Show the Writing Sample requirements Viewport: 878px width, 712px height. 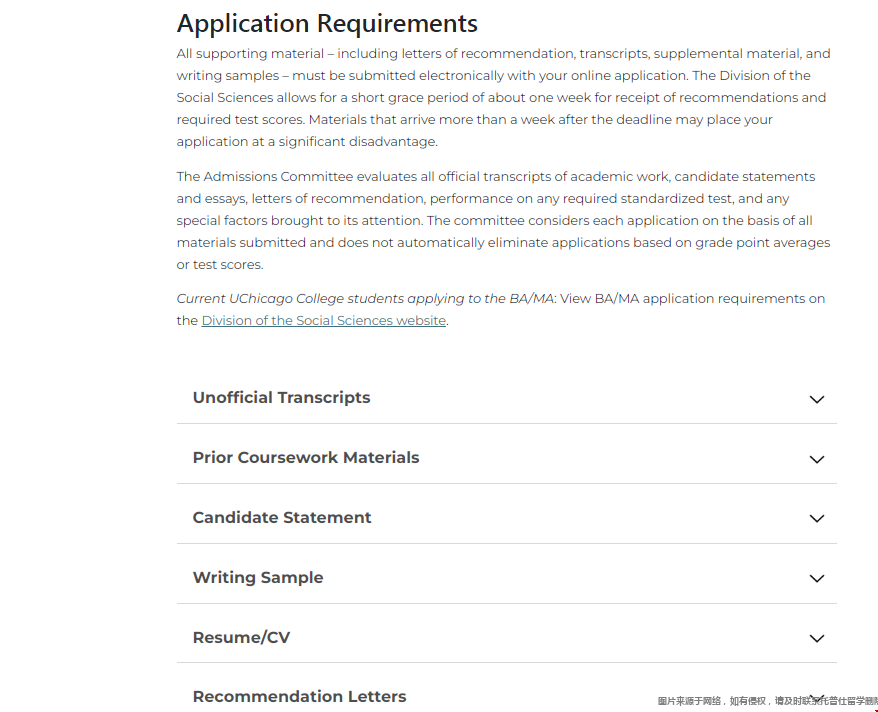[x=257, y=578]
